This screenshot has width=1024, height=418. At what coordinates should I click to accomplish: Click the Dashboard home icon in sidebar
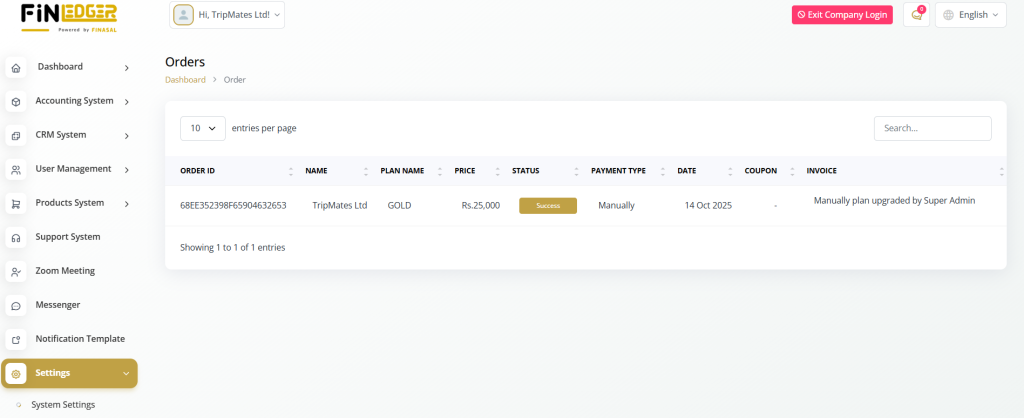click(x=15, y=68)
